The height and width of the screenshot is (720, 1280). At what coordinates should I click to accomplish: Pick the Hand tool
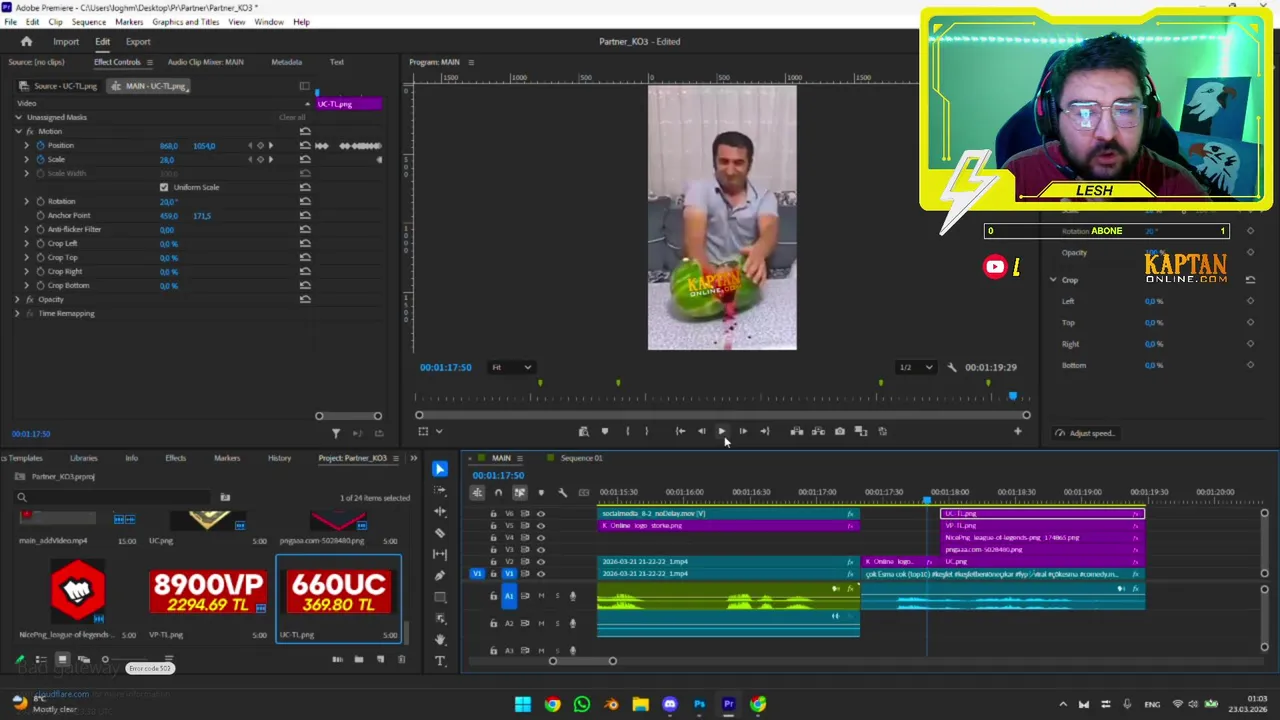pos(440,639)
